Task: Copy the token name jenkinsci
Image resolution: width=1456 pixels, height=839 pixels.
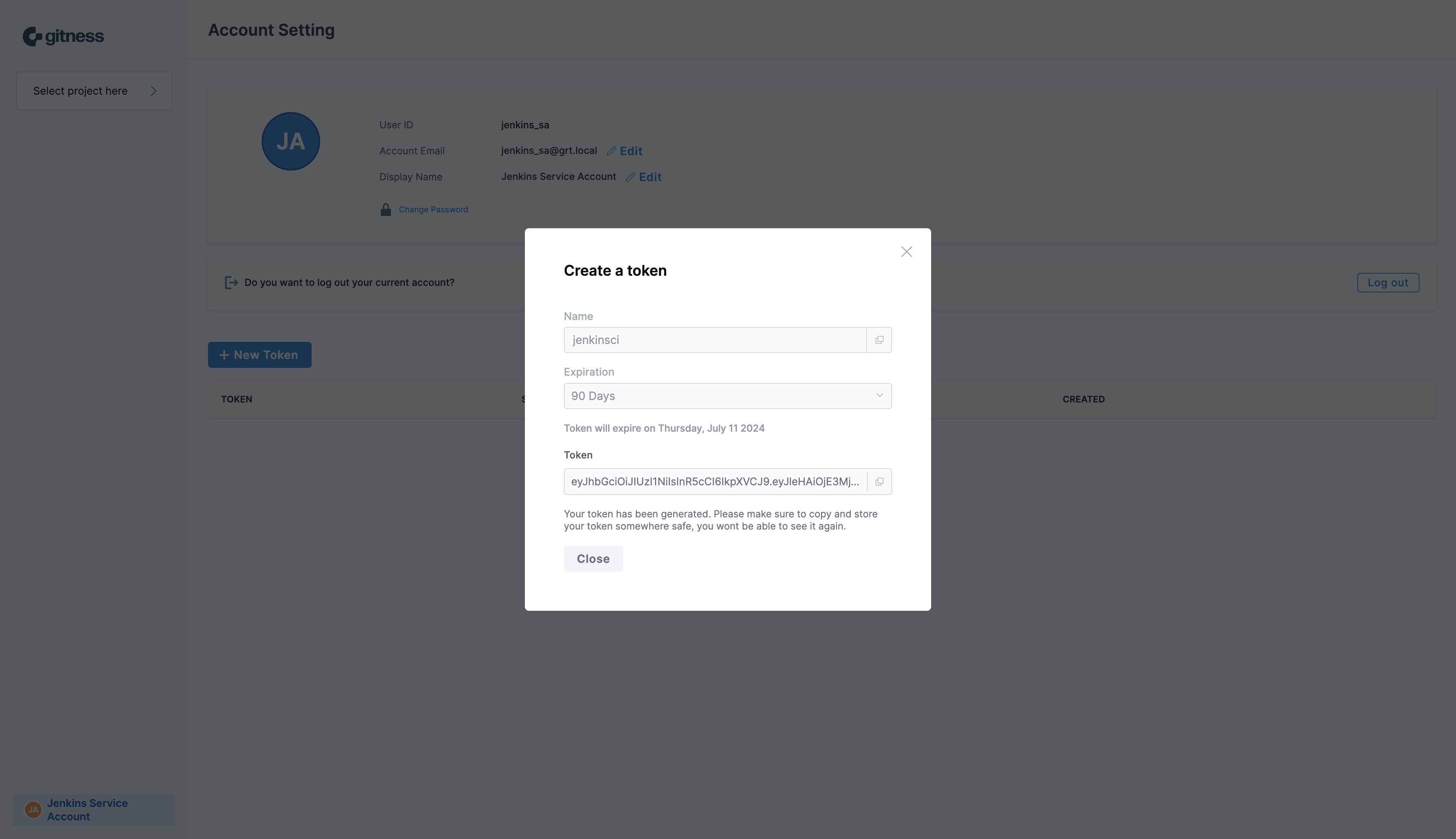Action: pos(879,340)
